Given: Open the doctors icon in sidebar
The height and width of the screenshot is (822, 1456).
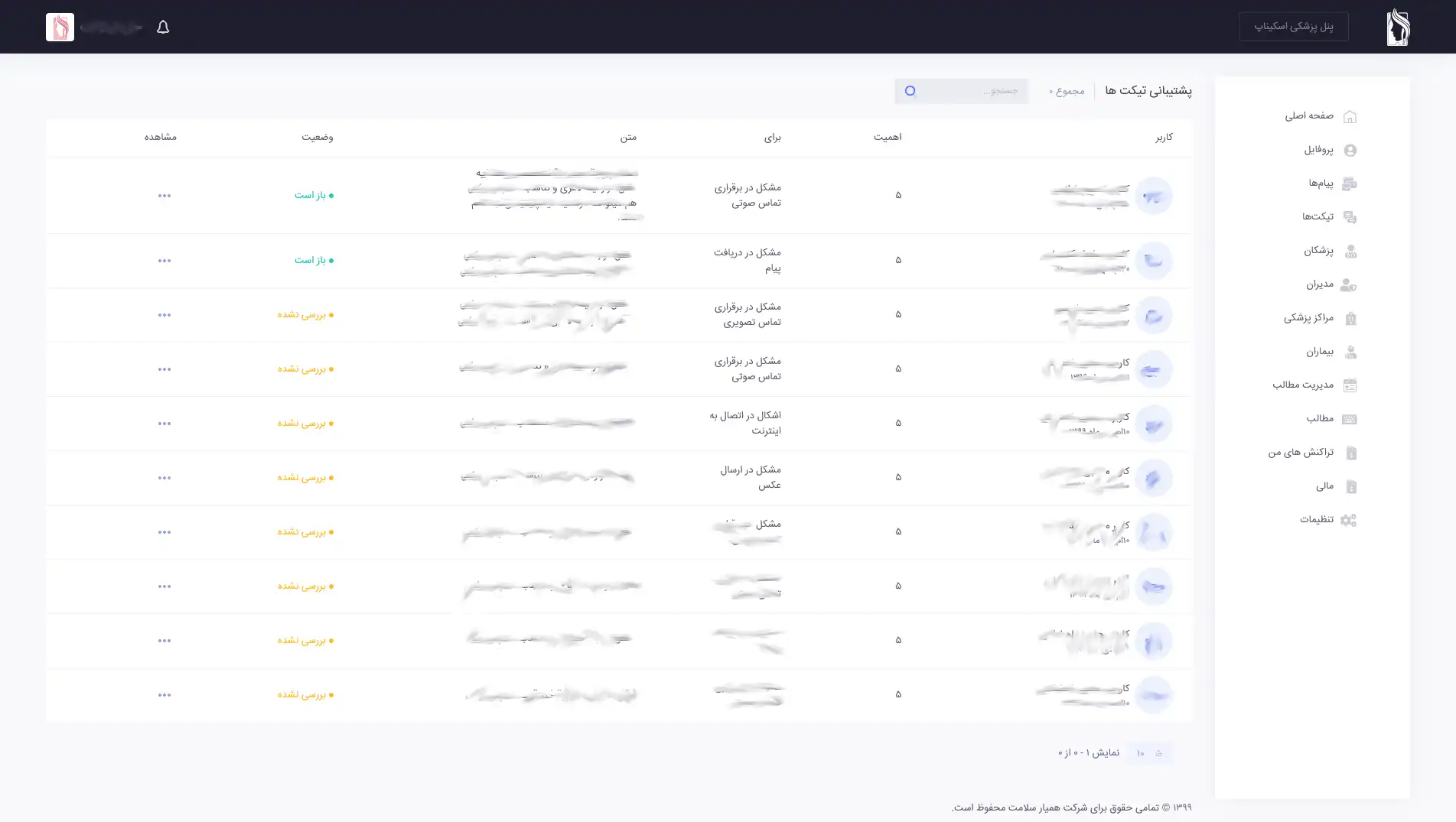Looking at the screenshot, I should (x=1350, y=252).
